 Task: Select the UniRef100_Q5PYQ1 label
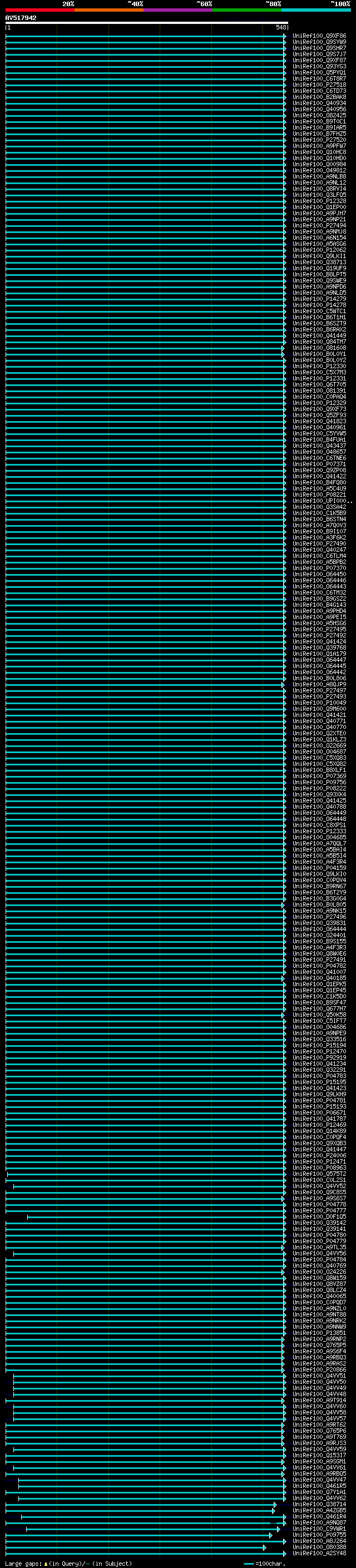tap(319, 72)
